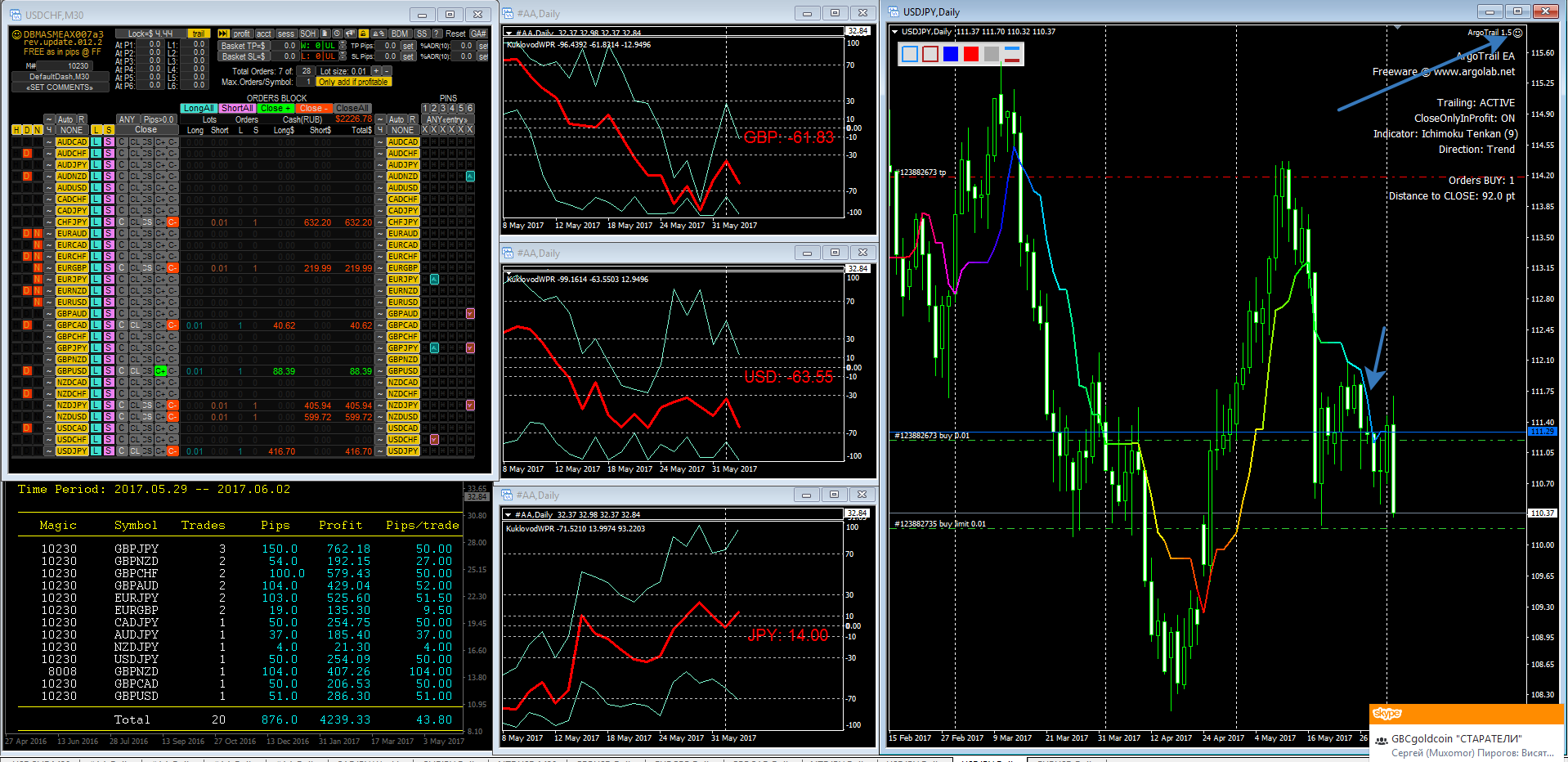This screenshot has height=762, width=1568.
Task: Click the pink pin icon in USDCHF row
Action: [x=434, y=439]
